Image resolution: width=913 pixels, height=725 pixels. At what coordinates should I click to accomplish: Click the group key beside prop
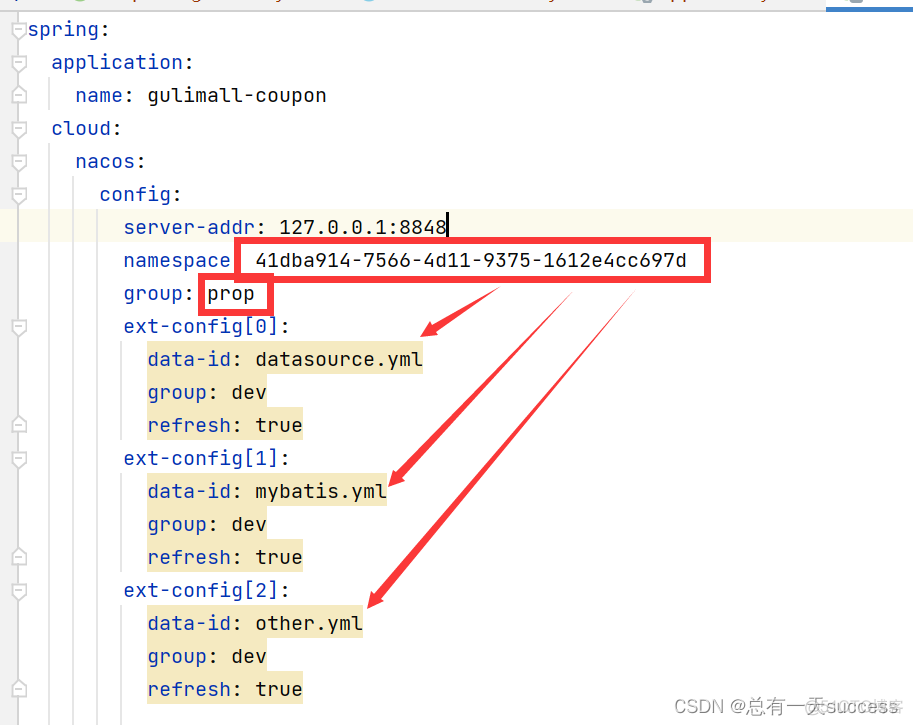pyautogui.click(x=153, y=293)
